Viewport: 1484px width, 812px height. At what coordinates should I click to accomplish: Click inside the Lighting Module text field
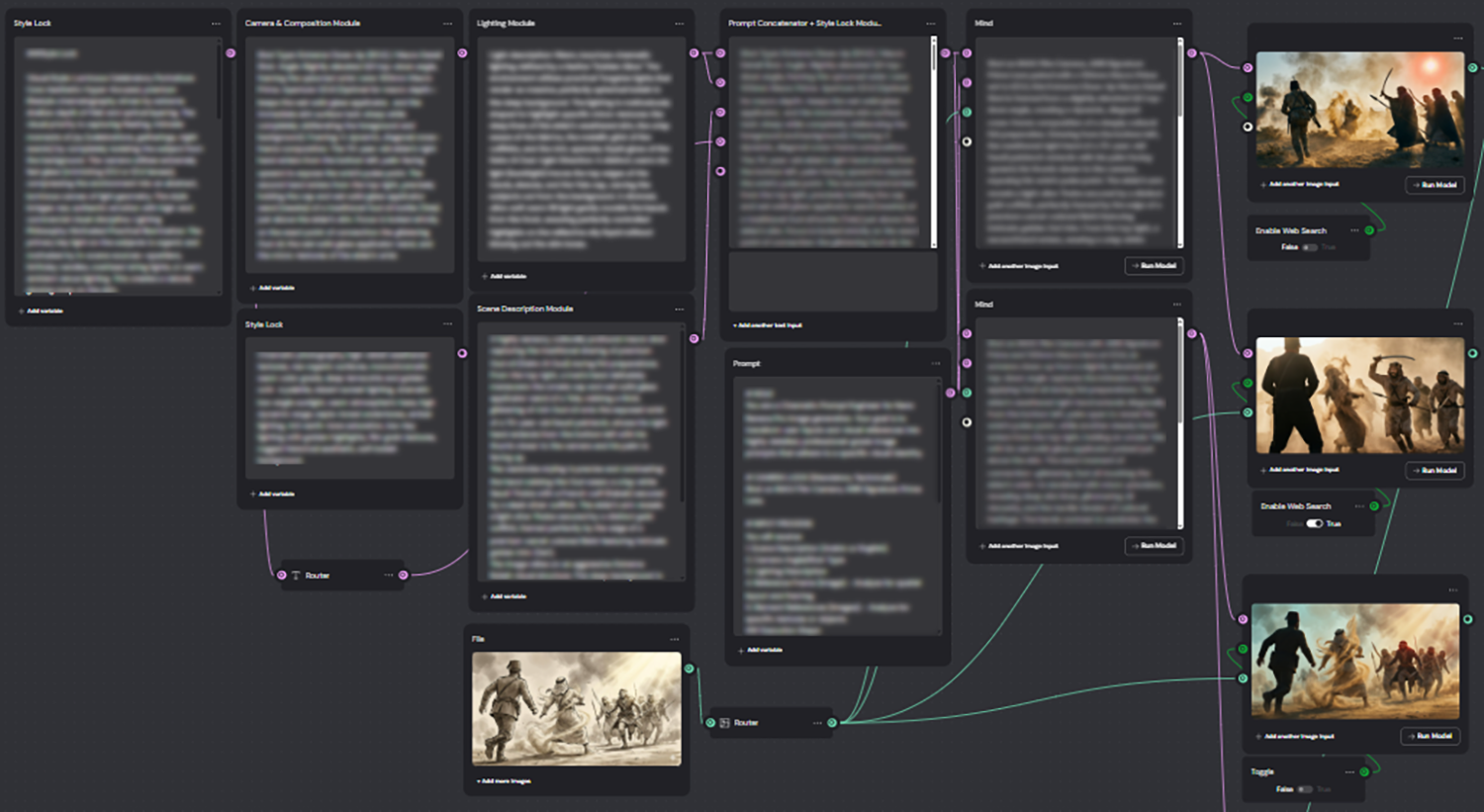click(x=582, y=149)
